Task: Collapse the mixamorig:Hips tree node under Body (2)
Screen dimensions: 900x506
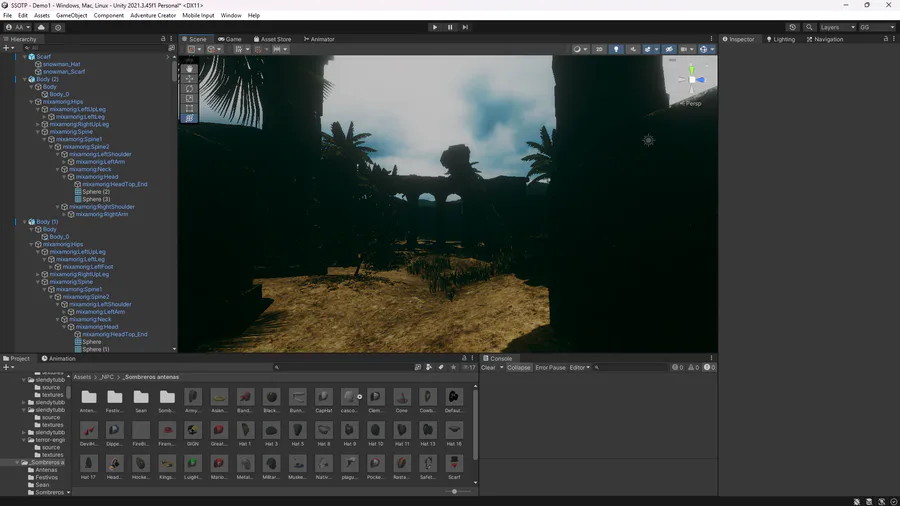Action: (x=32, y=102)
